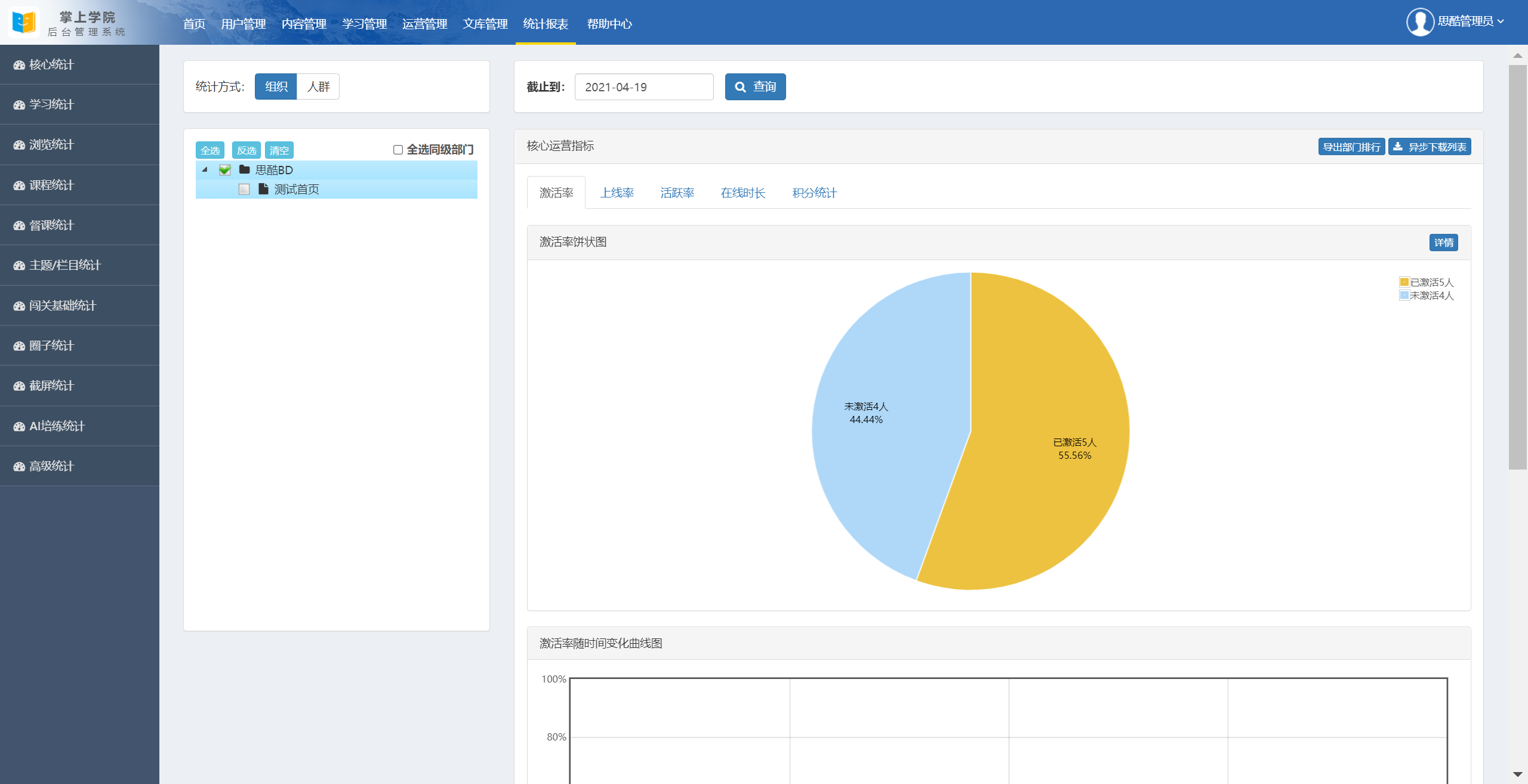Open 运营管理 menu

click(425, 24)
